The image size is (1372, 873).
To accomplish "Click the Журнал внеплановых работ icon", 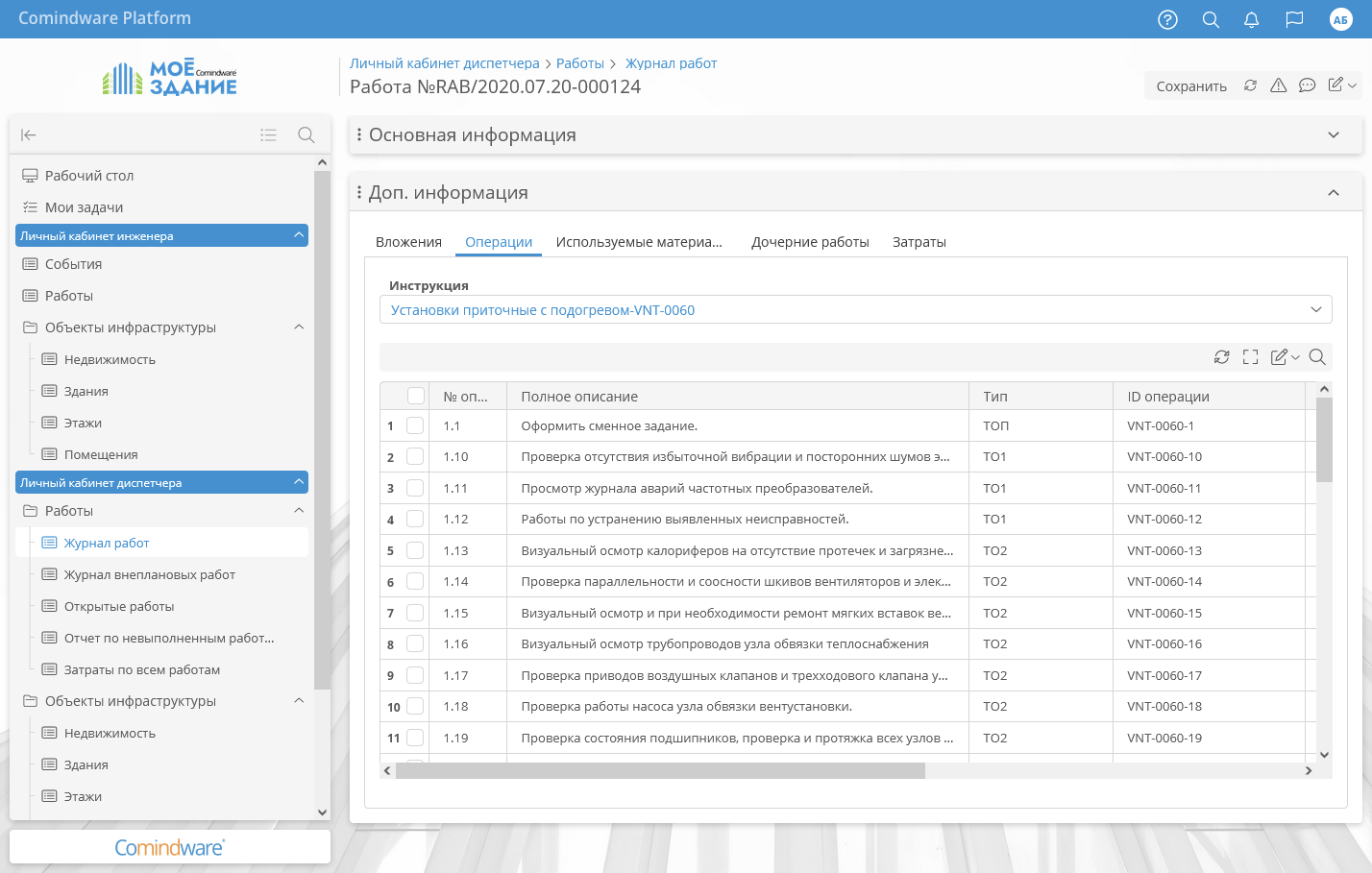I will 49,574.
